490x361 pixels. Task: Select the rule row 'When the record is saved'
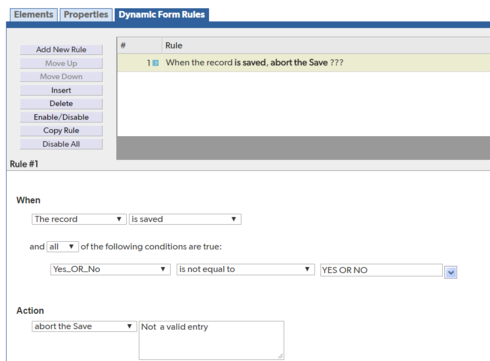[303, 63]
